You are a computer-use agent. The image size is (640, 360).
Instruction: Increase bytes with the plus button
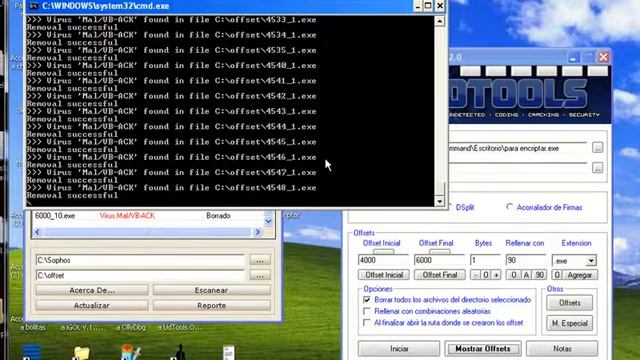(x=496, y=275)
